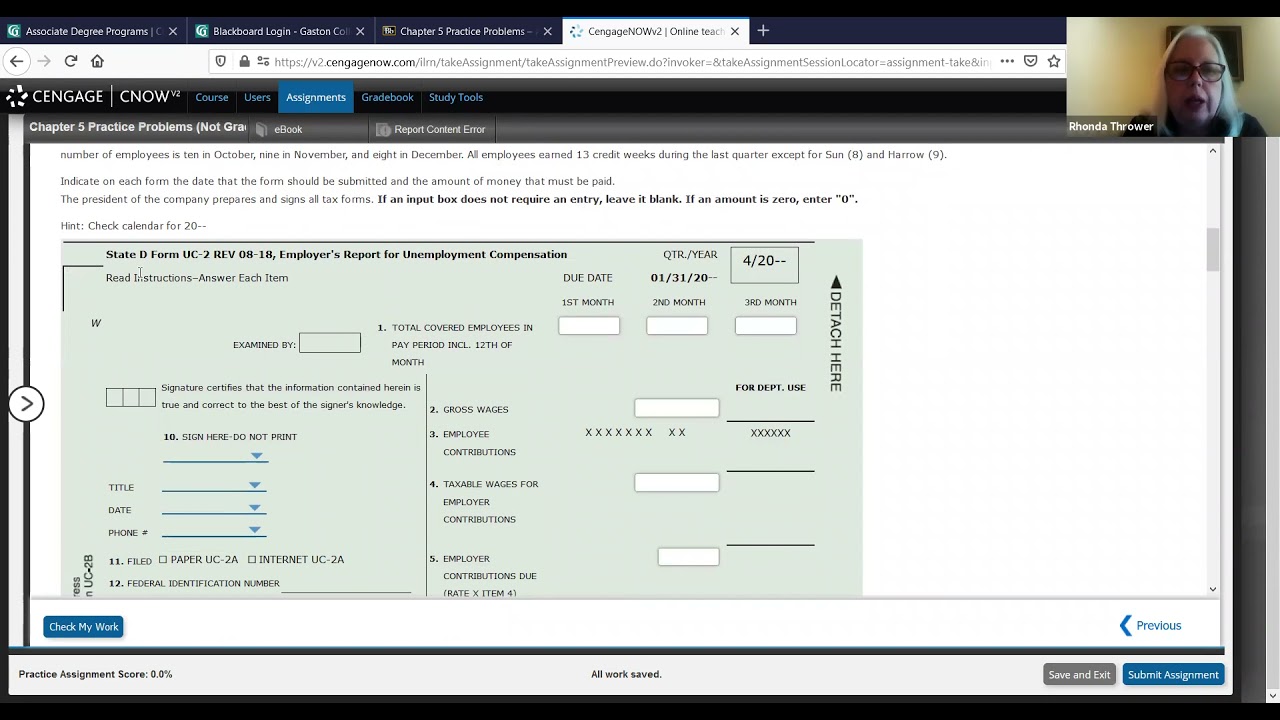Screen dimensions: 1280x720
Task: Reload the current page
Action: 71,61
